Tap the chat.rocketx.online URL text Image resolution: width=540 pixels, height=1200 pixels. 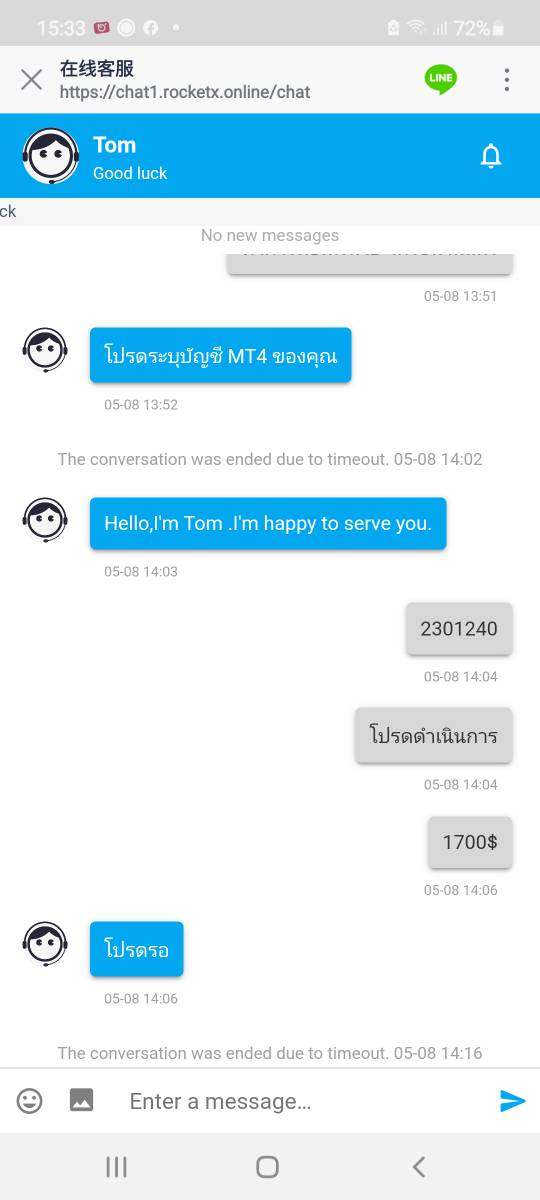(x=185, y=92)
